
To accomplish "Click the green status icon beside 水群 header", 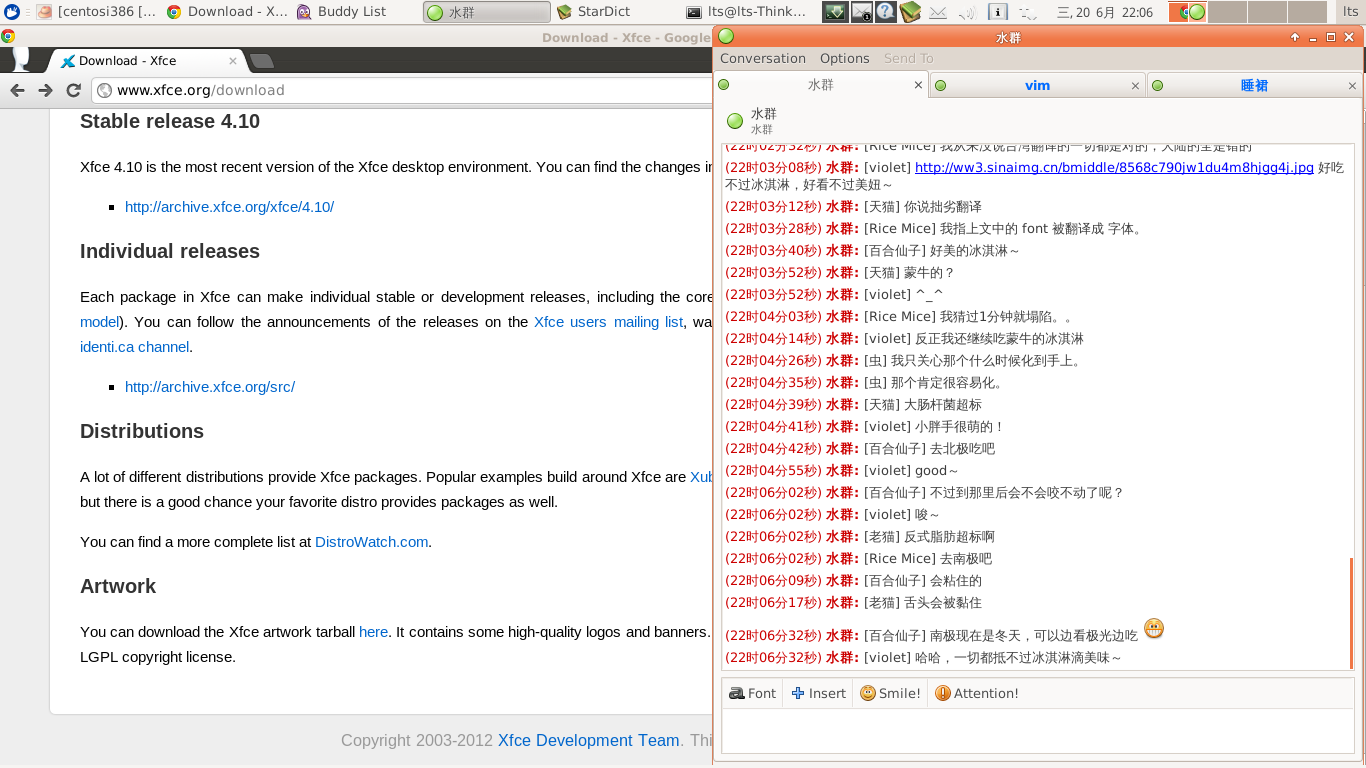I will click(x=735, y=121).
